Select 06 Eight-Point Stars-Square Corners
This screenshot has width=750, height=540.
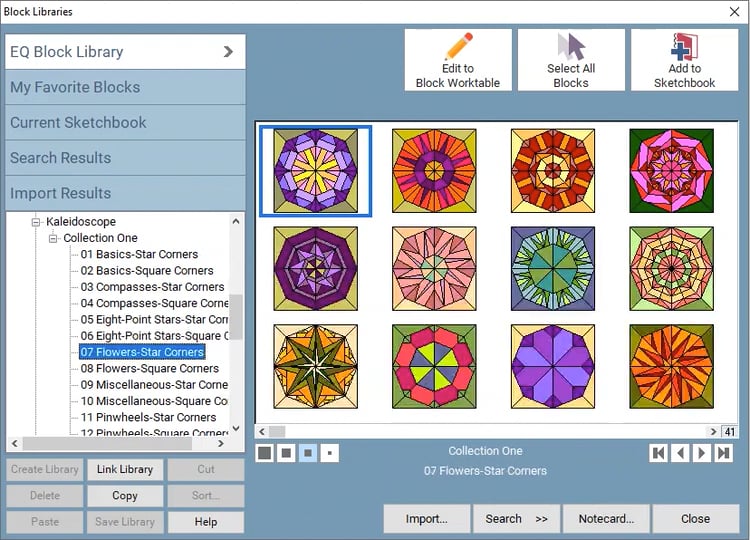(154, 336)
